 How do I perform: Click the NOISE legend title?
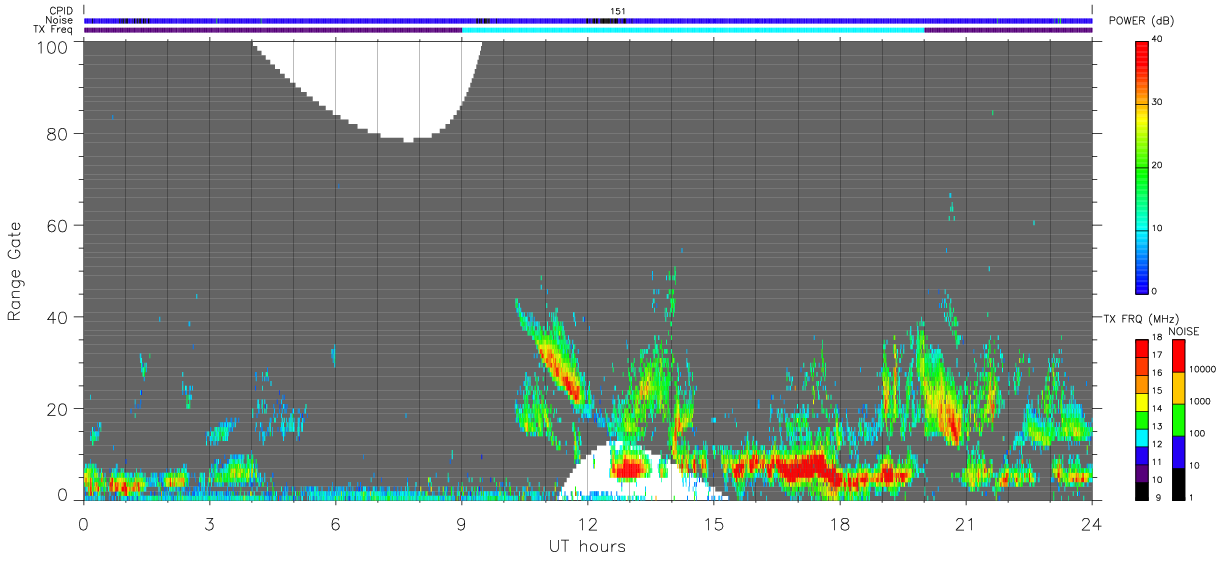click(1183, 332)
